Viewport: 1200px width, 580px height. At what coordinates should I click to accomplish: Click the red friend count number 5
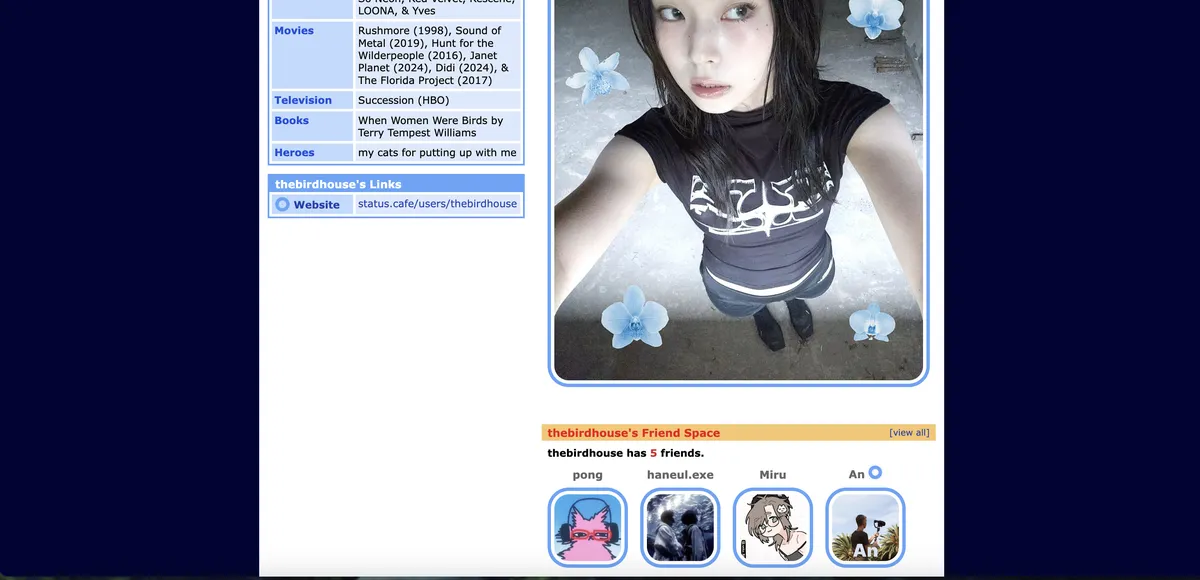pyautogui.click(x=653, y=453)
